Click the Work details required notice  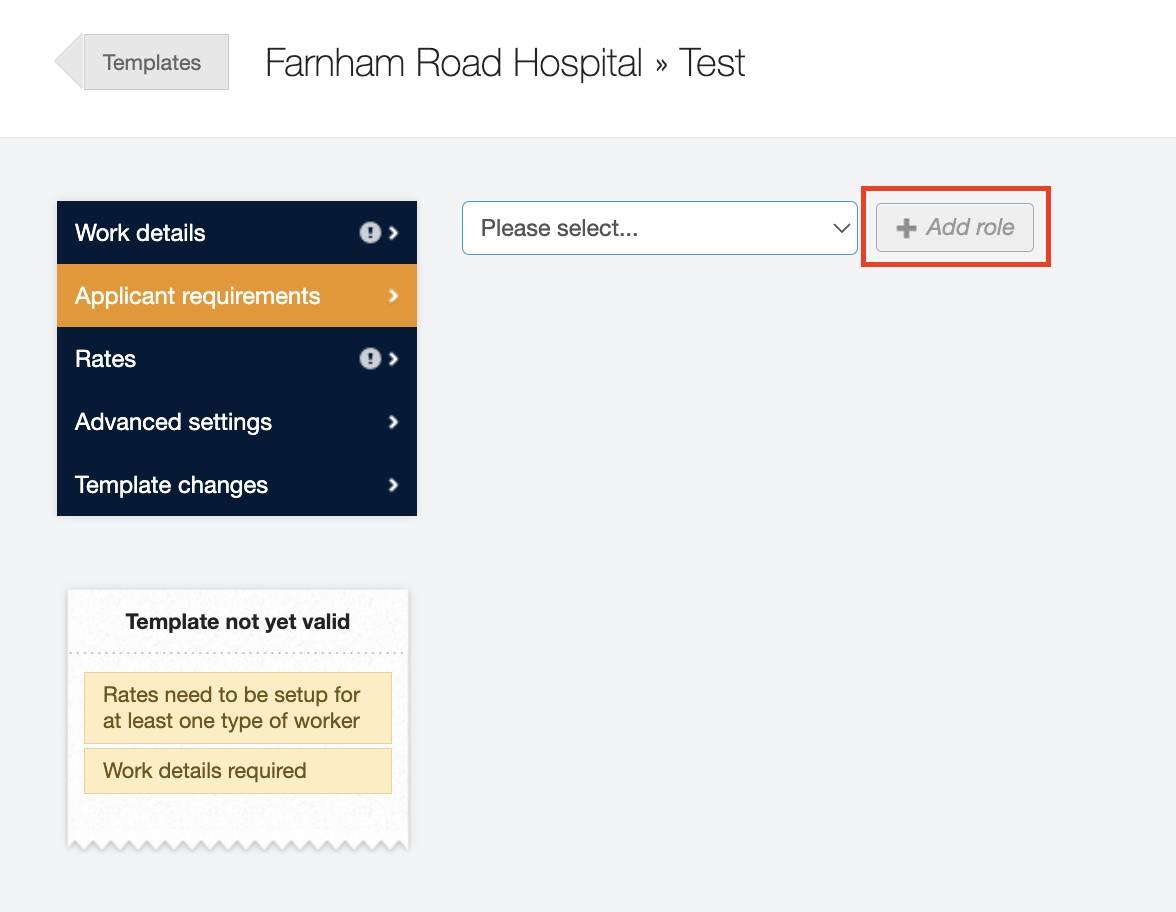click(x=237, y=771)
